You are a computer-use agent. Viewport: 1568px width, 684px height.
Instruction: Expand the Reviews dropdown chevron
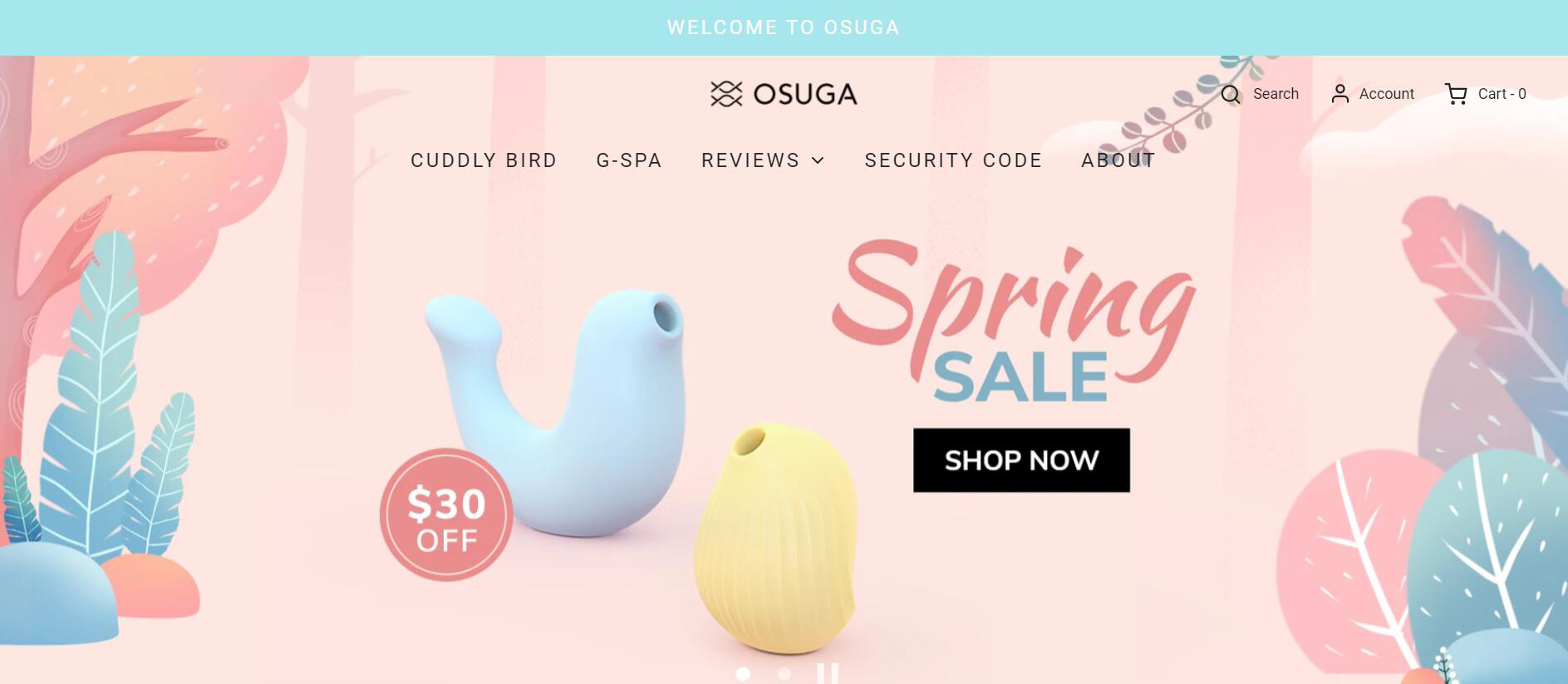tap(818, 160)
